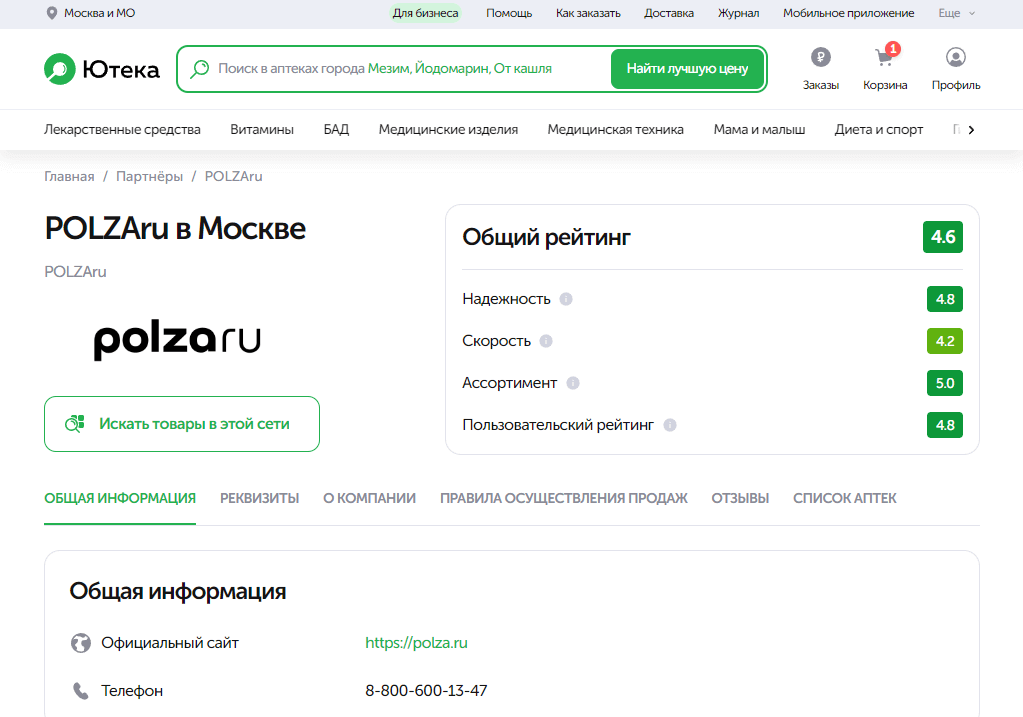
Task: Open the https://polza.ru link
Action: click(x=416, y=643)
